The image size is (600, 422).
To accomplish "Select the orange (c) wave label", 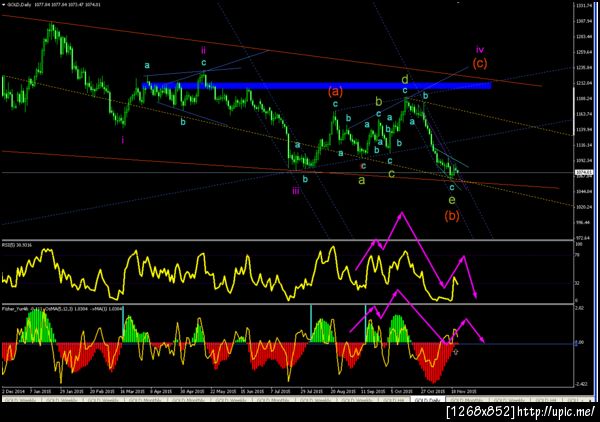I will click(x=480, y=63).
